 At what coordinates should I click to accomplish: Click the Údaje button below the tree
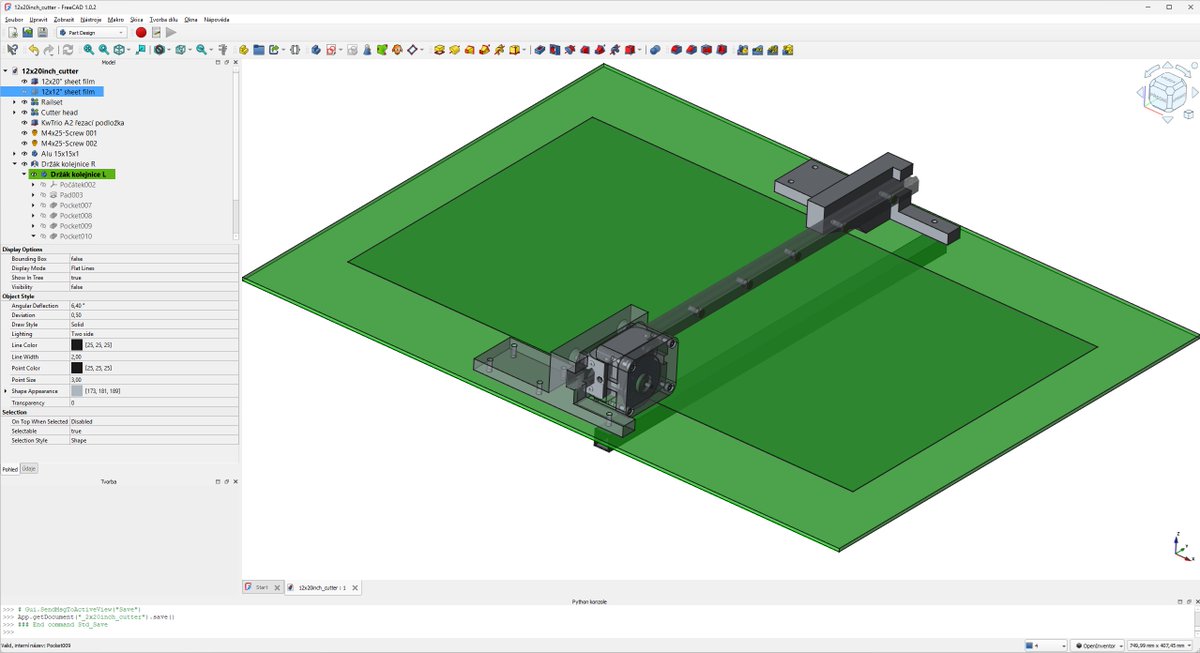point(28,468)
